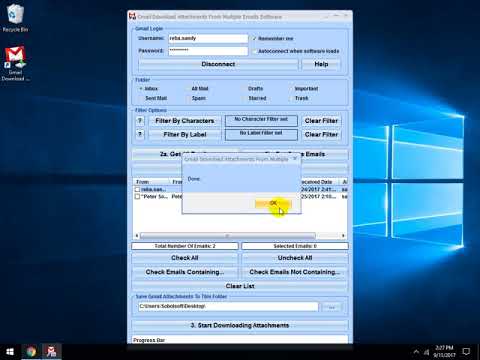Viewport: 480px width, 360px height.
Task: Click the Clear List button
Action: click(x=240, y=286)
